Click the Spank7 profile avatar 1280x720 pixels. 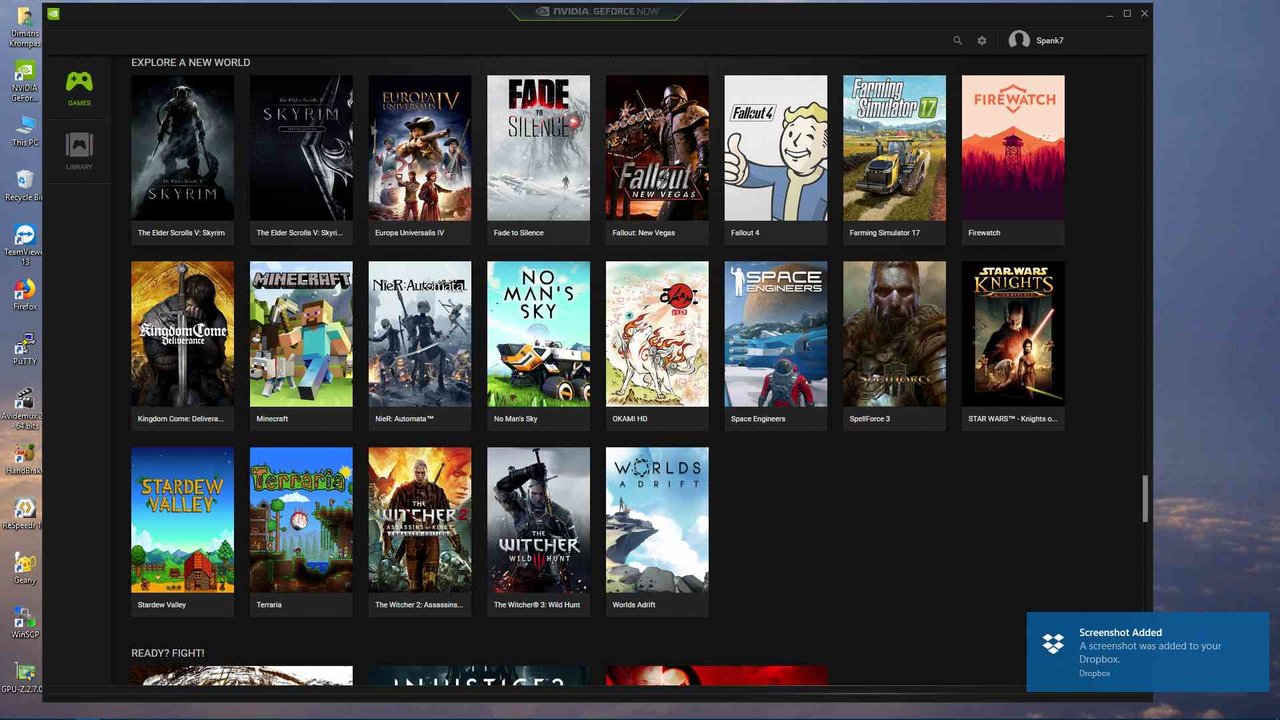pos(1019,40)
